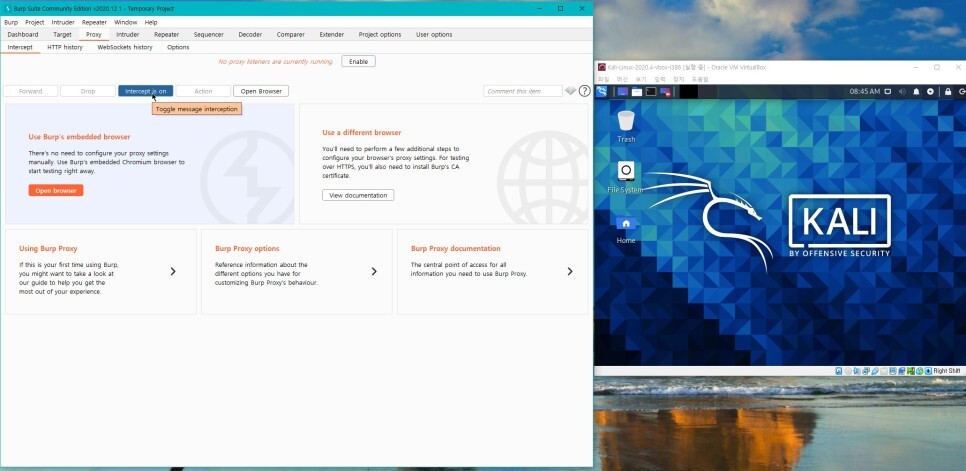
Task: Open VirtualBox 파일 (File) menu
Action: (x=603, y=79)
